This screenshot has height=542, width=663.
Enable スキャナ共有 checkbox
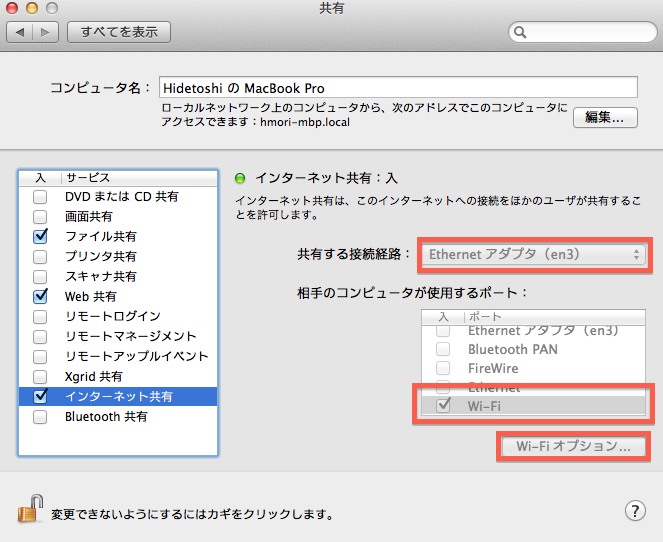coord(40,276)
